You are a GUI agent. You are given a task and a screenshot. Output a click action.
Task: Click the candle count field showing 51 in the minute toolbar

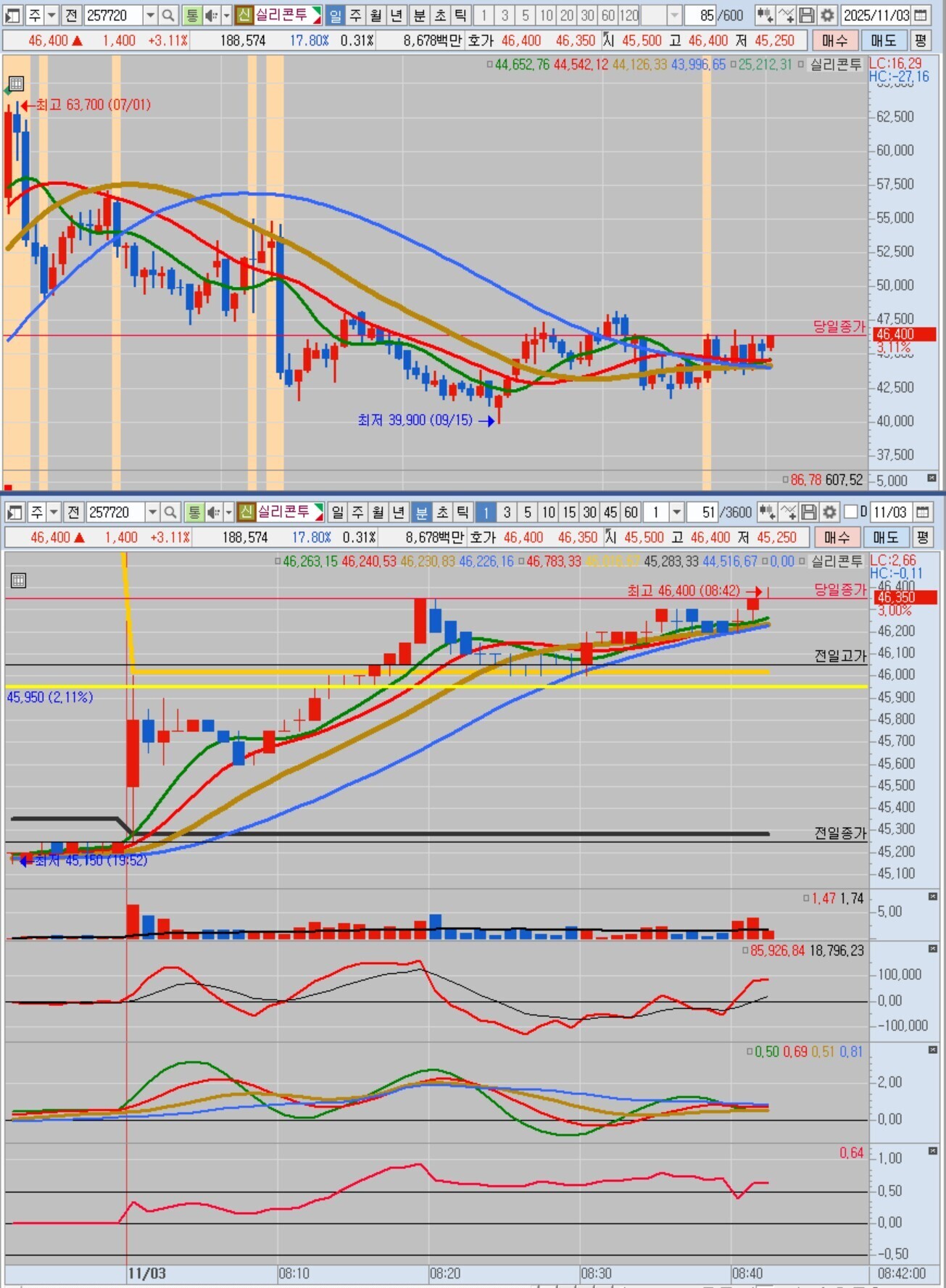tap(702, 512)
